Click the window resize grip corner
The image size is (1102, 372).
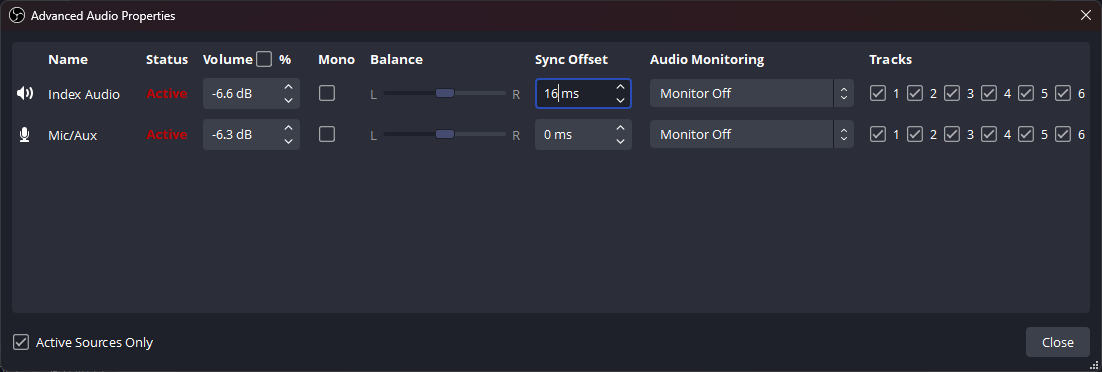coord(1095,365)
